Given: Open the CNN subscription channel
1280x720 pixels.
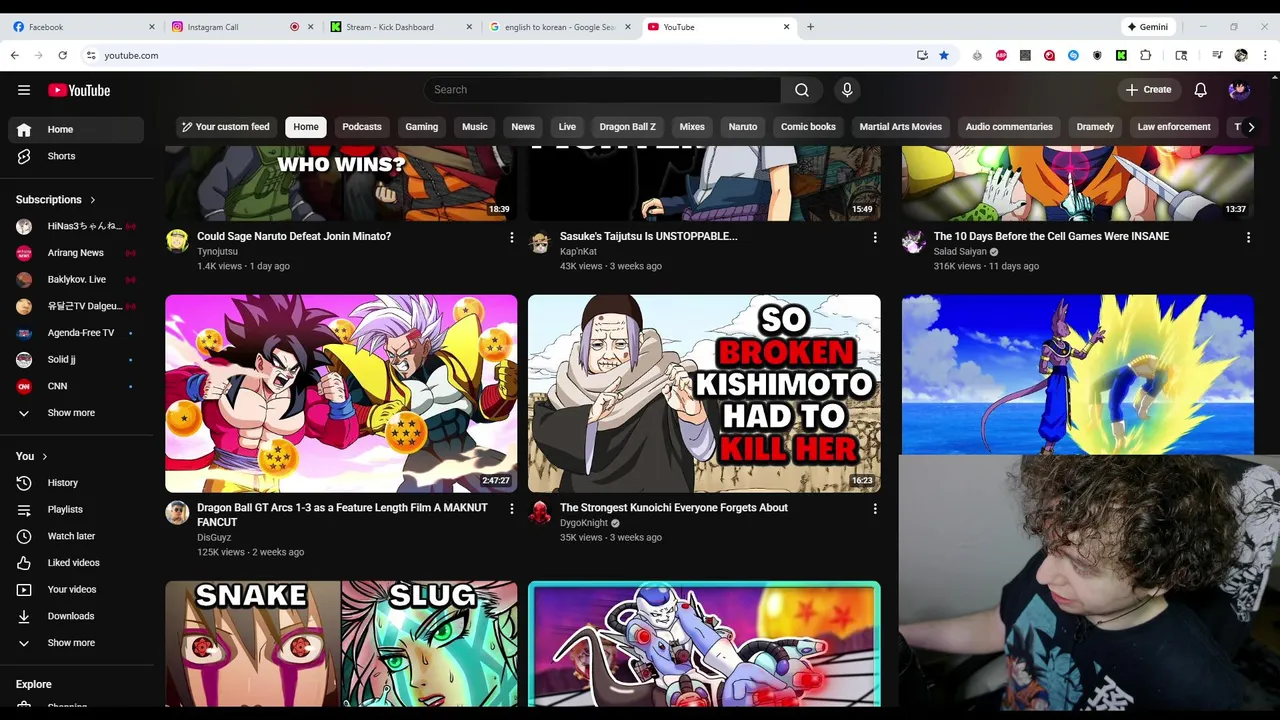Looking at the screenshot, I should 76,386.
